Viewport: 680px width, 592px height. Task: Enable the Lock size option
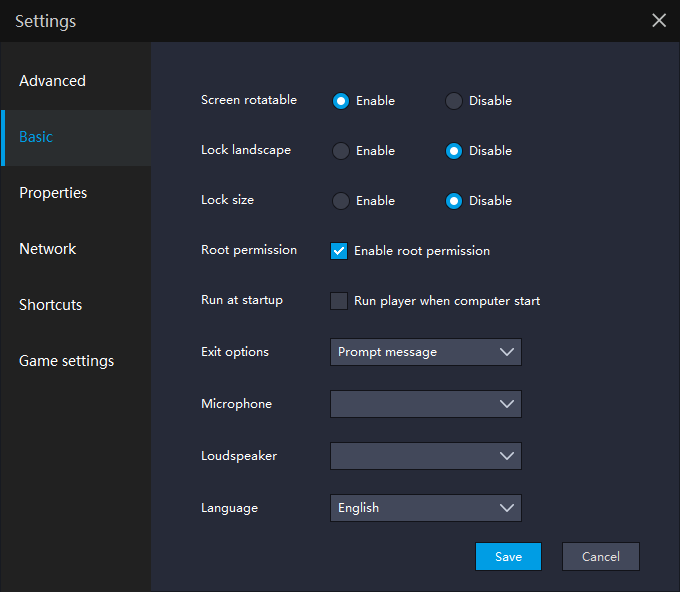point(341,201)
